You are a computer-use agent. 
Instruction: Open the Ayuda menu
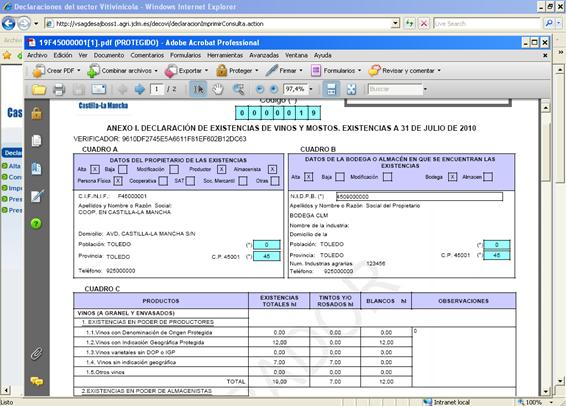tap(323, 55)
